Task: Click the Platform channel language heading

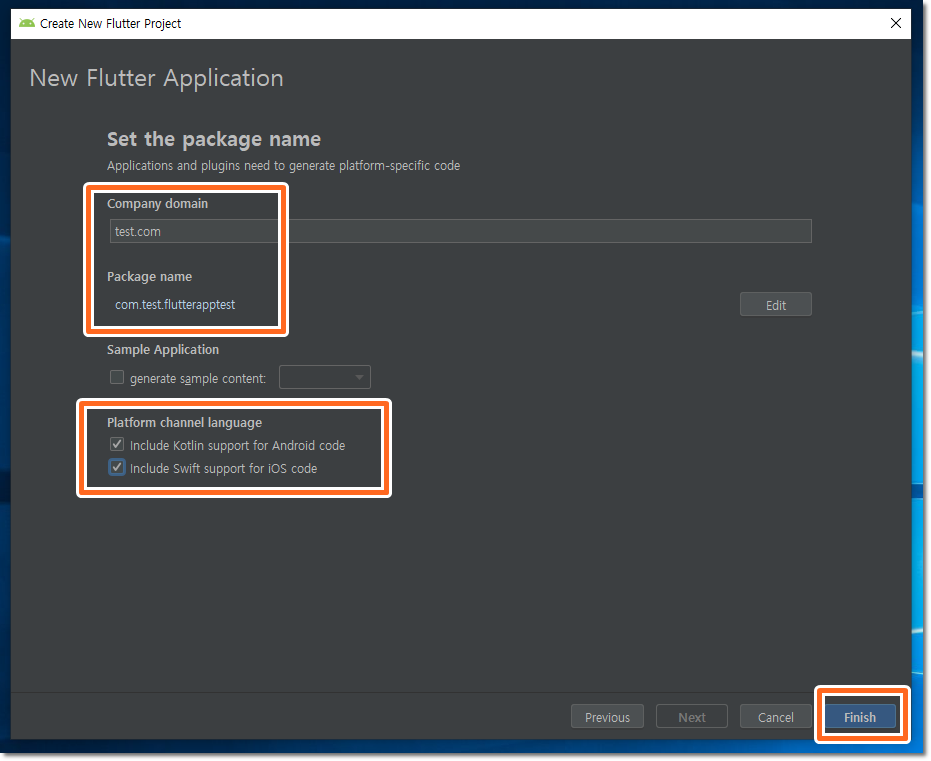Action: coord(184,423)
